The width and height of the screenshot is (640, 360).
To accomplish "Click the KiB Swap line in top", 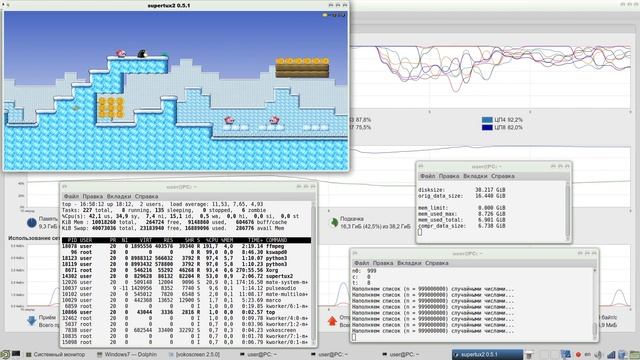I will click(175, 228).
